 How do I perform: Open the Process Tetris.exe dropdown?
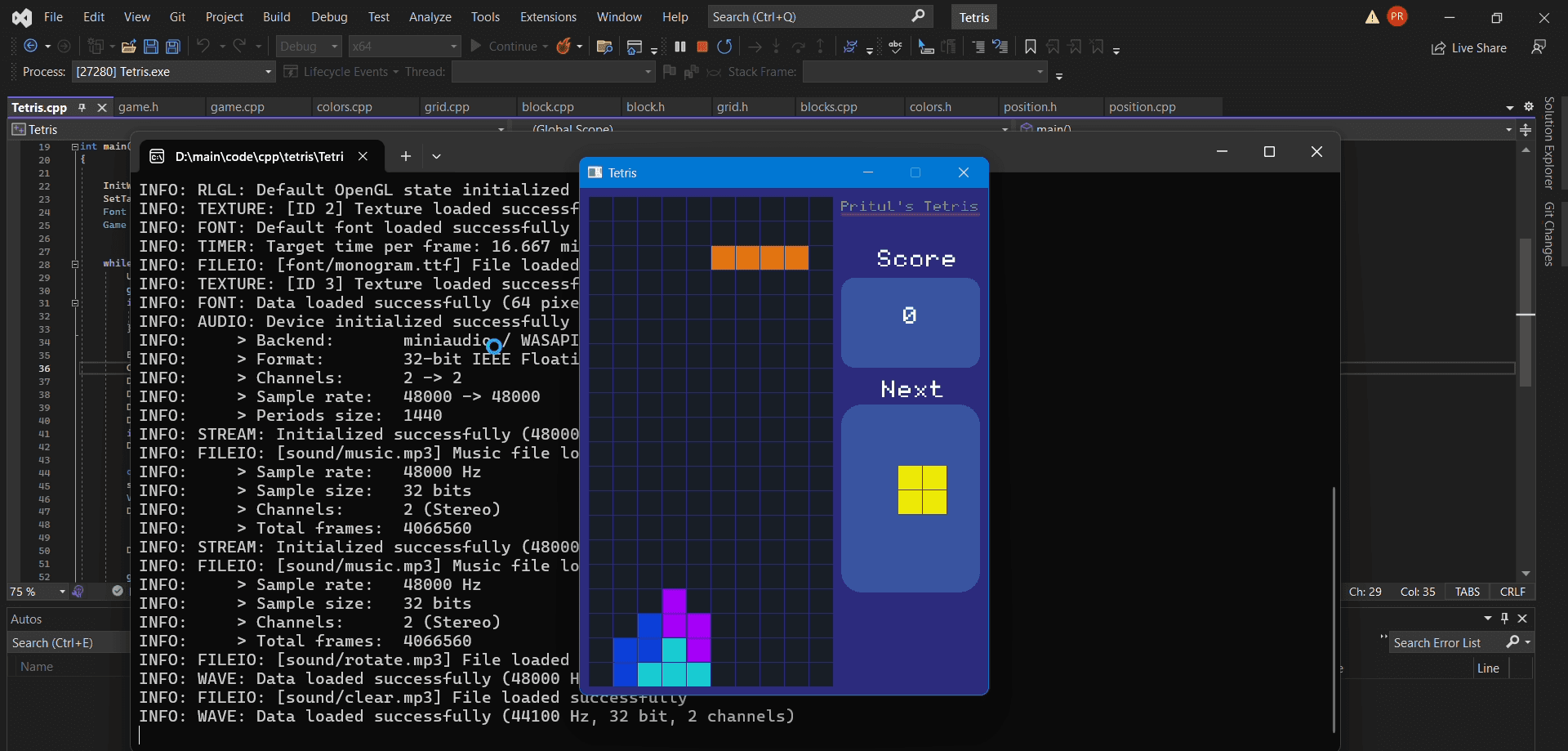(x=267, y=72)
